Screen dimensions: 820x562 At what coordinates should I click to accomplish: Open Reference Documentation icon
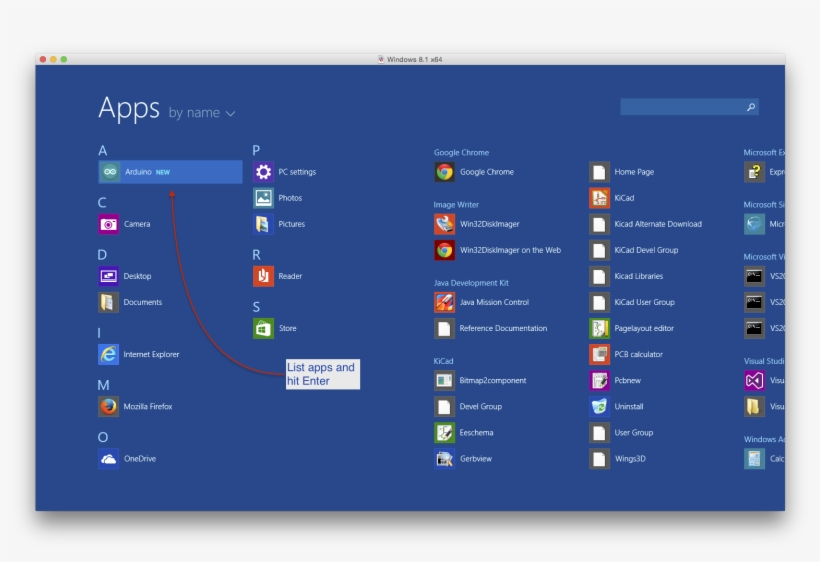pyautogui.click(x=445, y=328)
